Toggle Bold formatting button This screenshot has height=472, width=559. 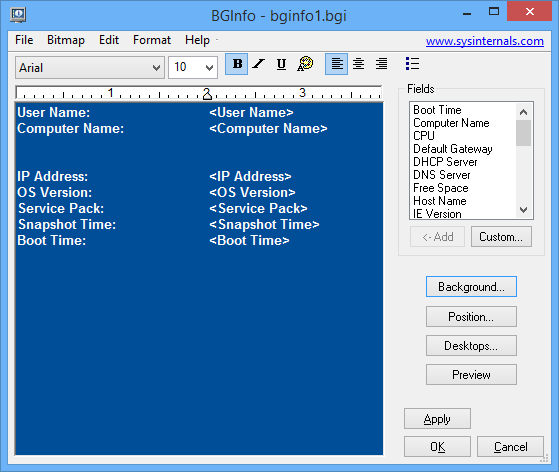[237, 64]
